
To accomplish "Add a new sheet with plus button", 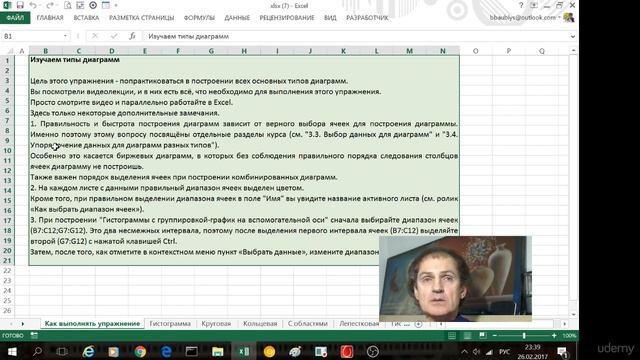I will pos(418,324).
